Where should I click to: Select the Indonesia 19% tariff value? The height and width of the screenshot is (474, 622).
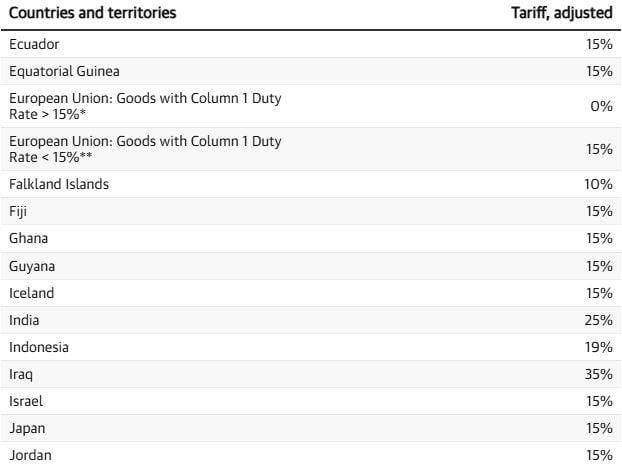coord(599,347)
